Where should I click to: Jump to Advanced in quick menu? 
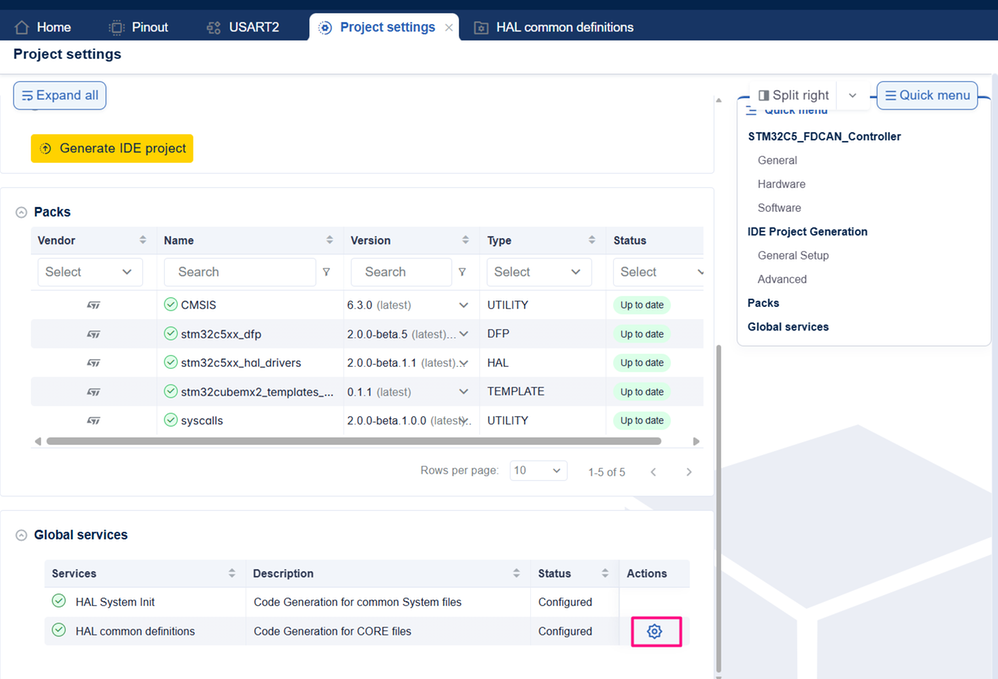[x=782, y=279]
